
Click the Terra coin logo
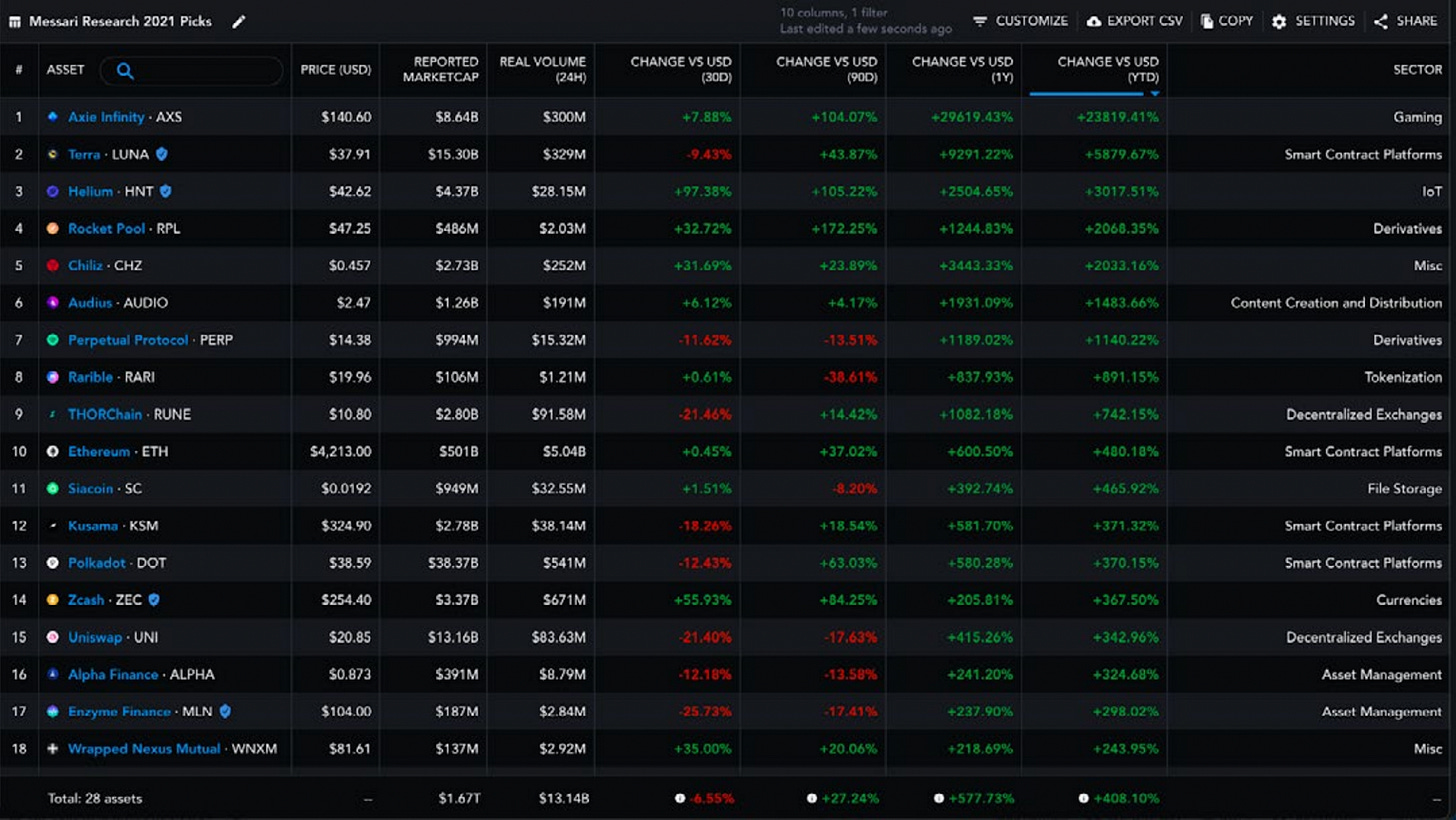pyautogui.click(x=53, y=154)
